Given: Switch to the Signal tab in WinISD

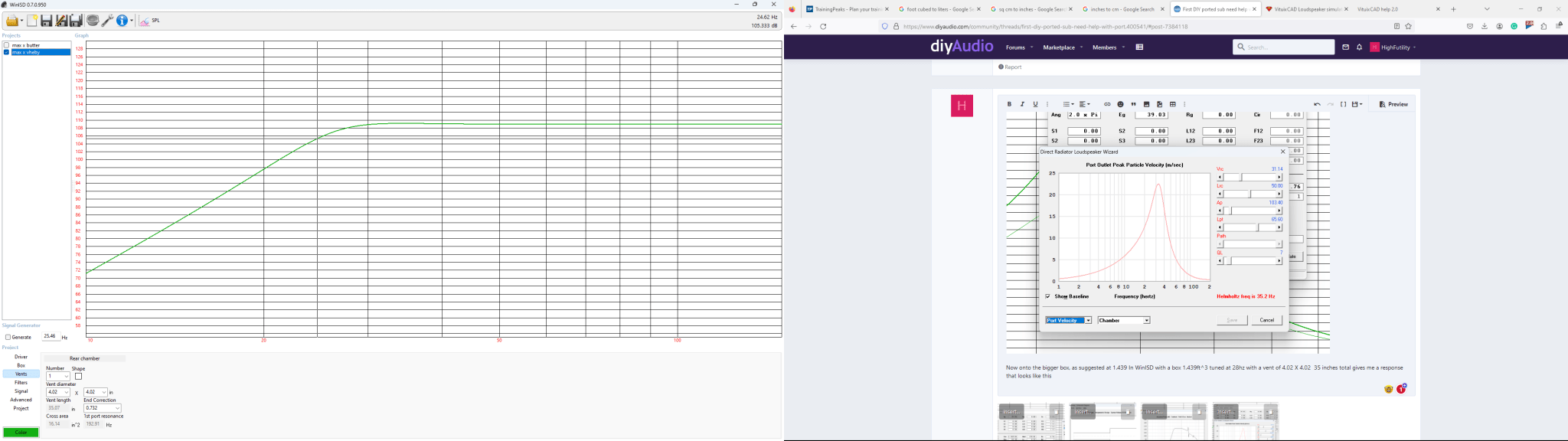Looking at the screenshot, I should [21, 391].
